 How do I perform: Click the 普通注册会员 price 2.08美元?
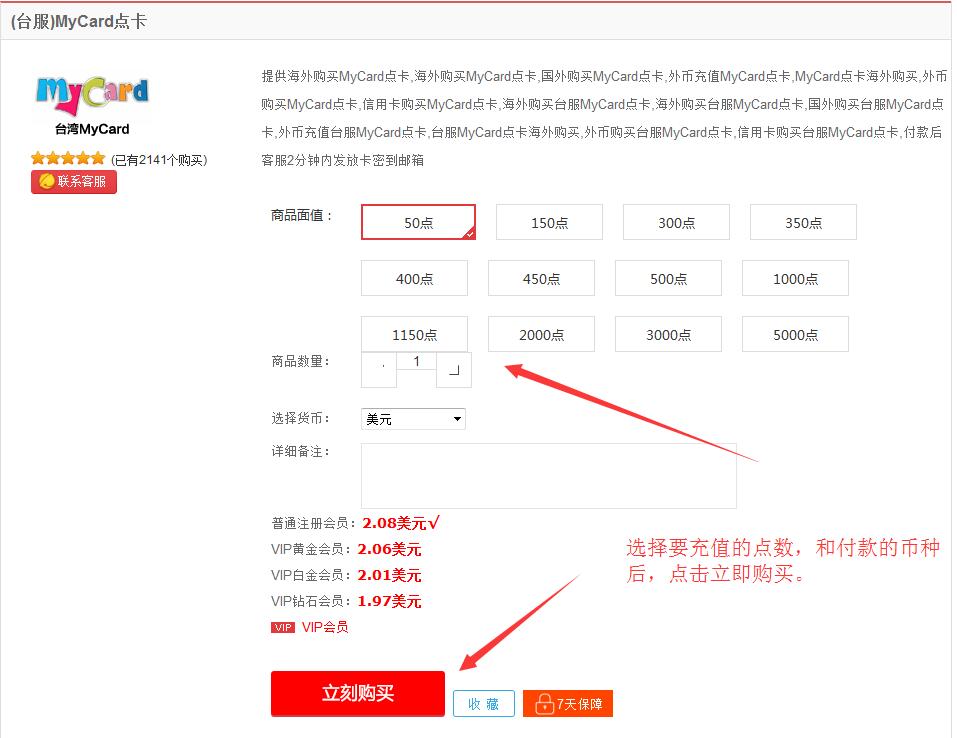point(401,523)
